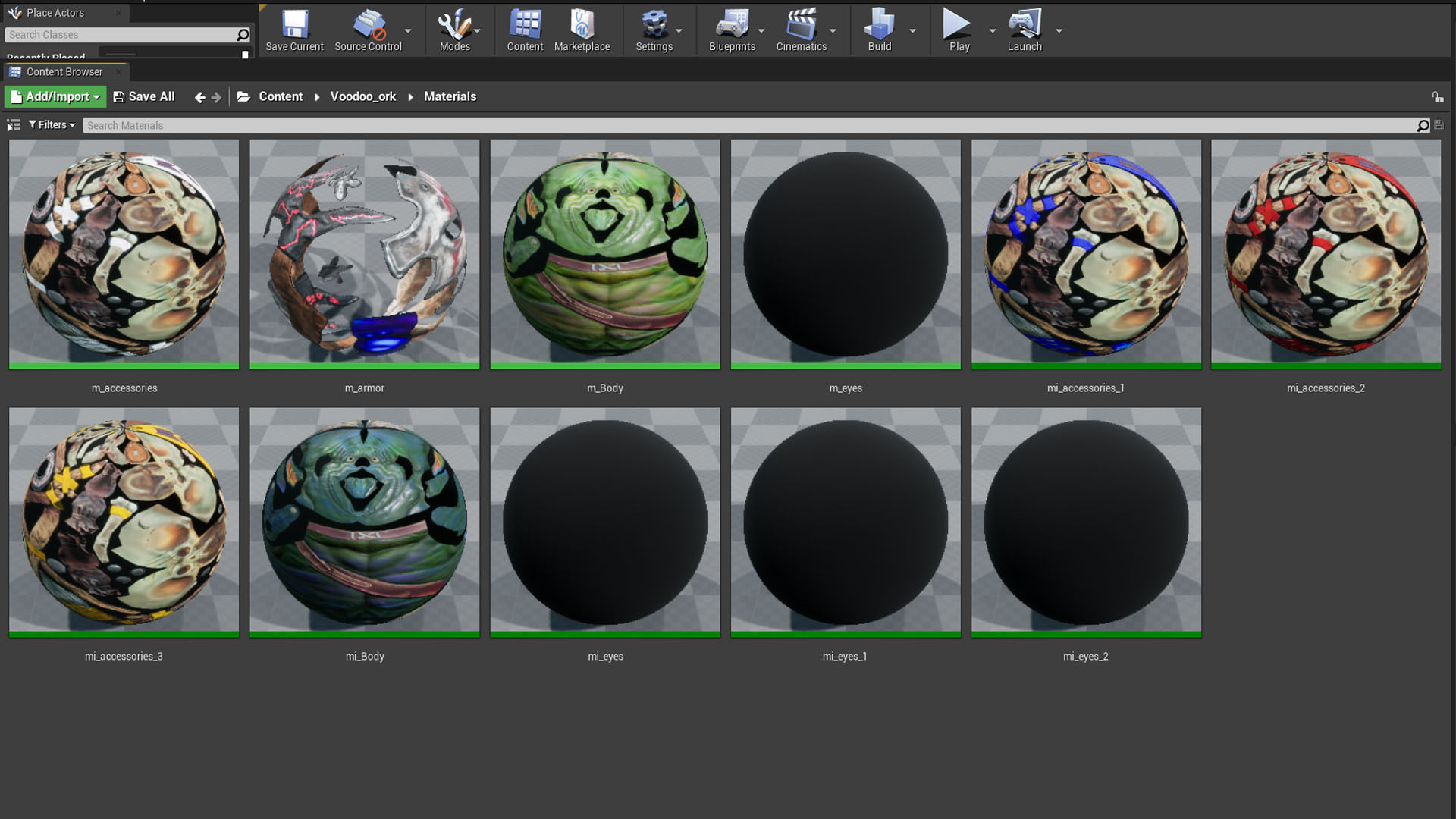1456x819 pixels.
Task: Click the Modes toolbar icon
Action: (453, 30)
